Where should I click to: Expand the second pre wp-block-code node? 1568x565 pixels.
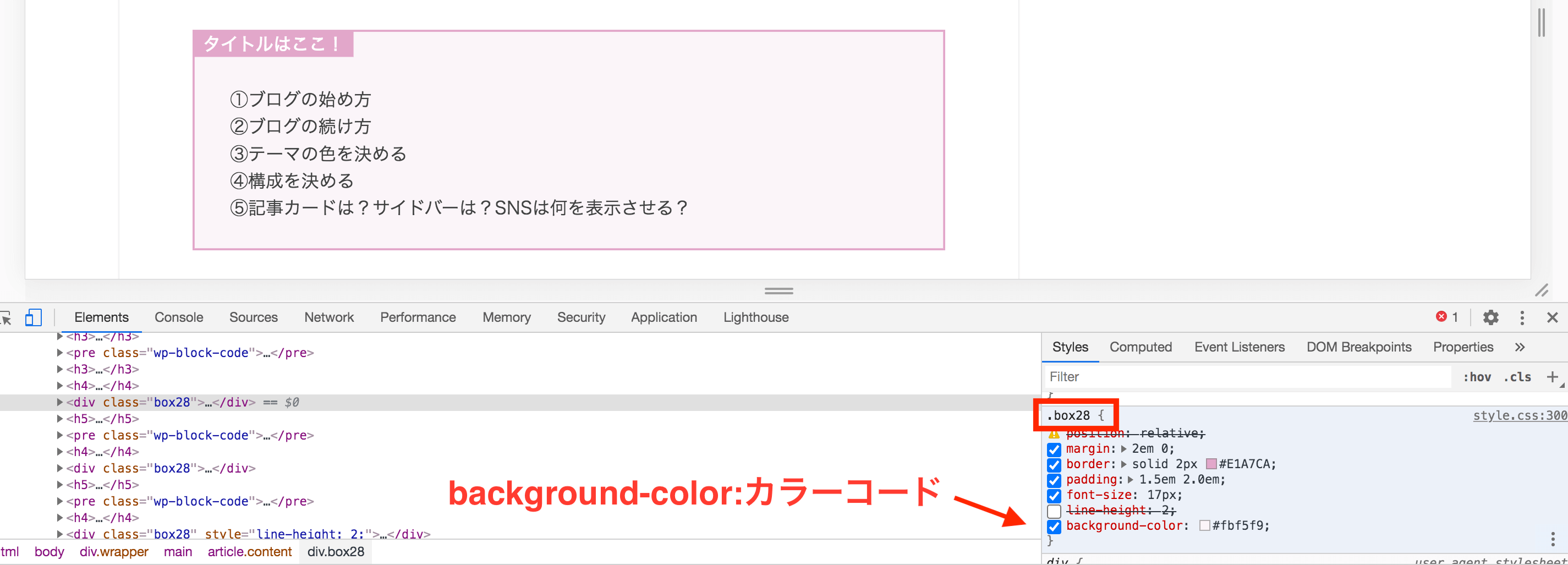59,435
